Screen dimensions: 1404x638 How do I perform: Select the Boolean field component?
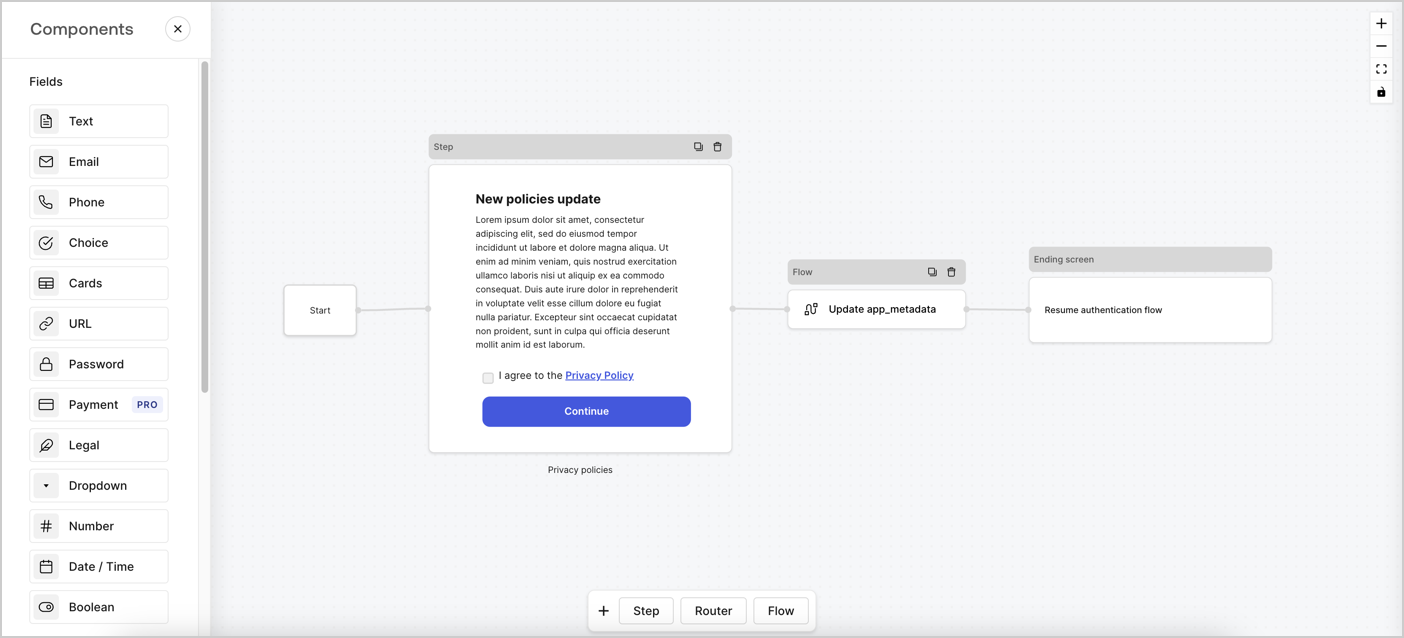pyautogui.click(x=98, y=607)
